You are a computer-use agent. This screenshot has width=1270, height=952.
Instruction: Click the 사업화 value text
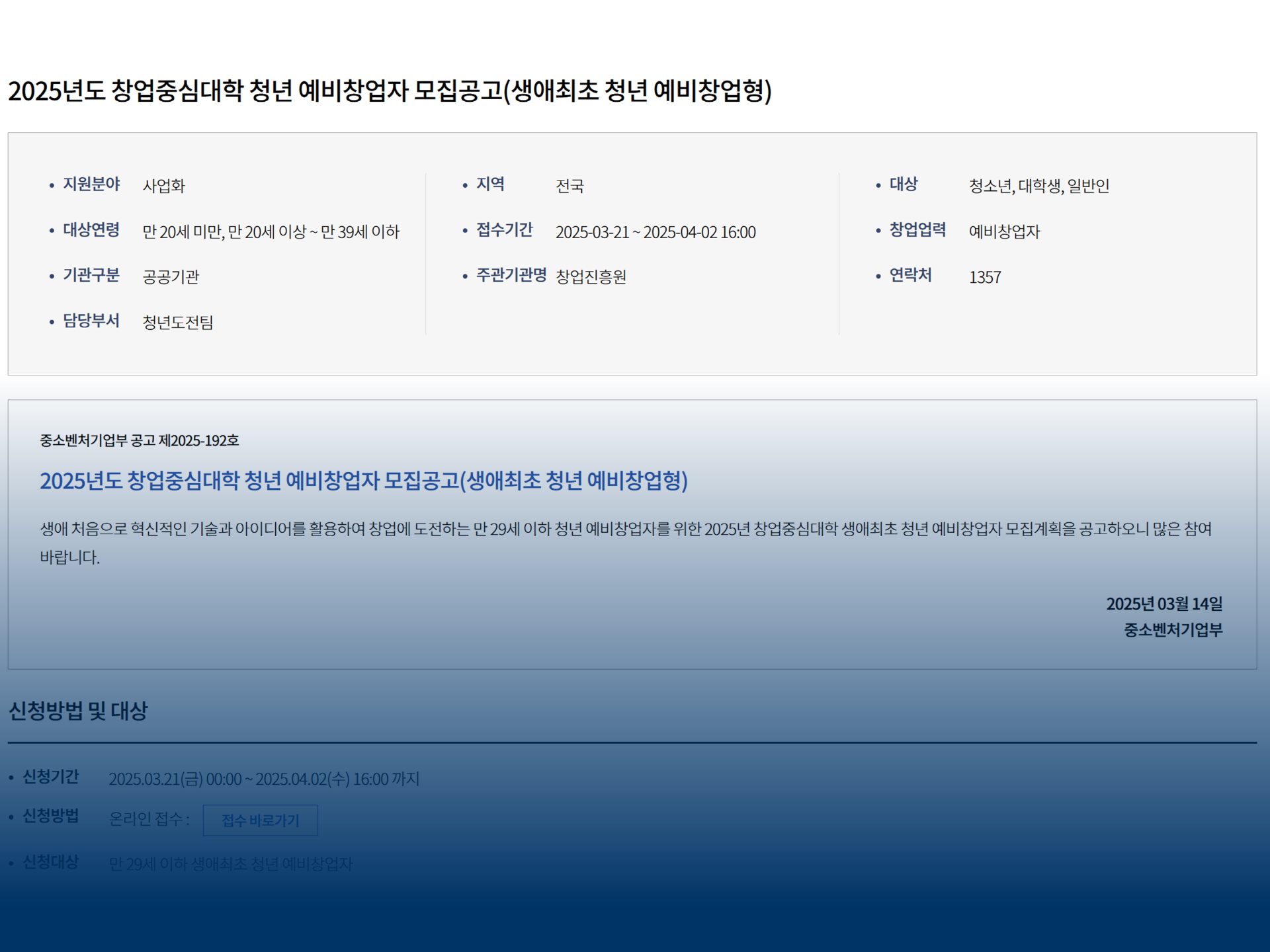[x=163, y=186]
